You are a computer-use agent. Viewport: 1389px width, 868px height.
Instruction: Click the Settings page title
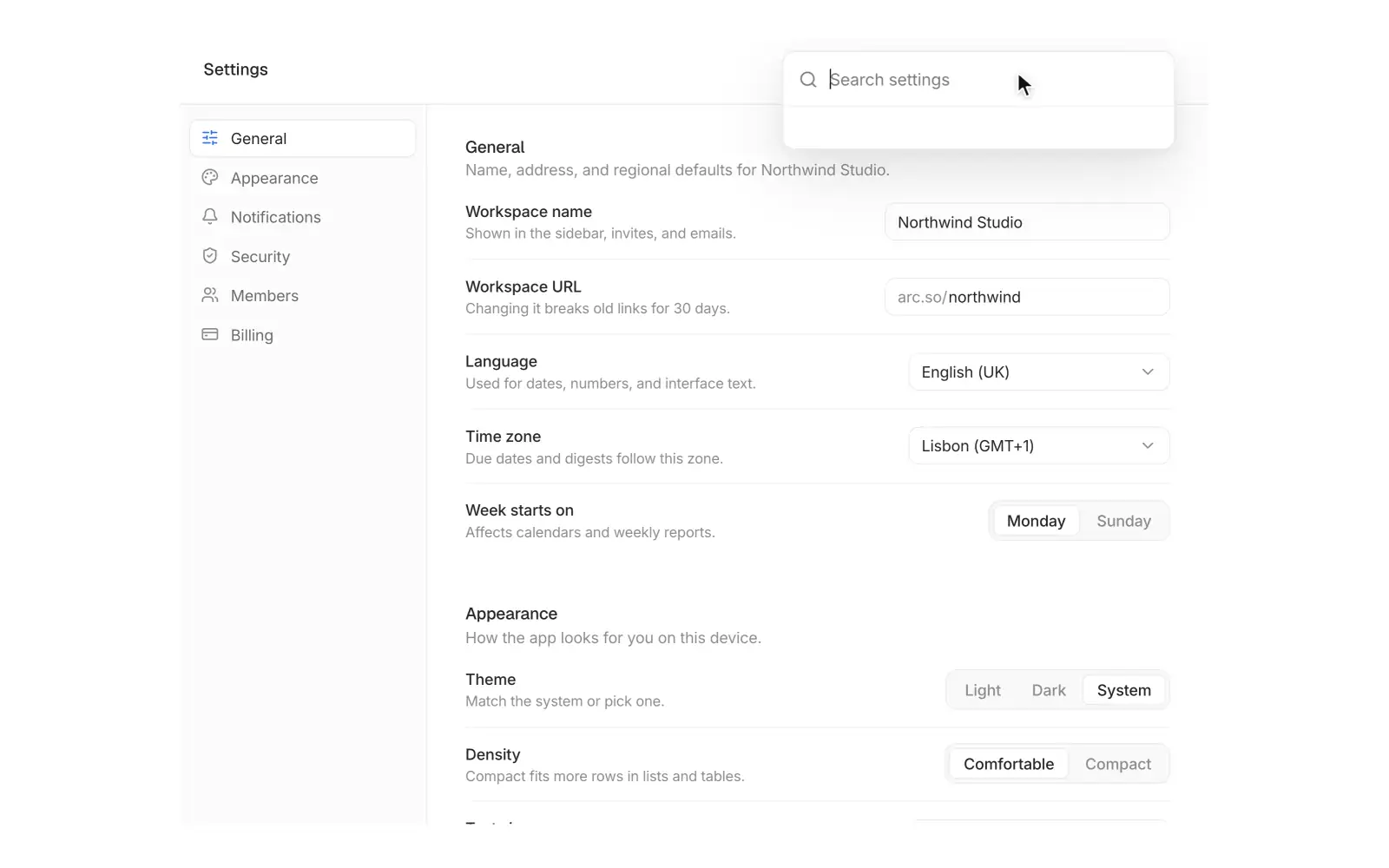point(235,69)
